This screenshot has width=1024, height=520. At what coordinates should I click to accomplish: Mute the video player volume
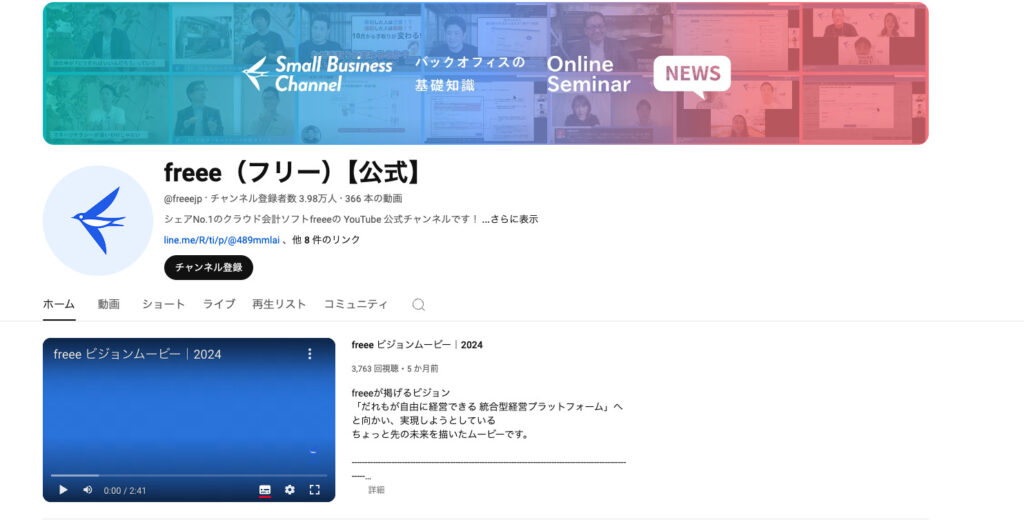(x=88, y=489)
